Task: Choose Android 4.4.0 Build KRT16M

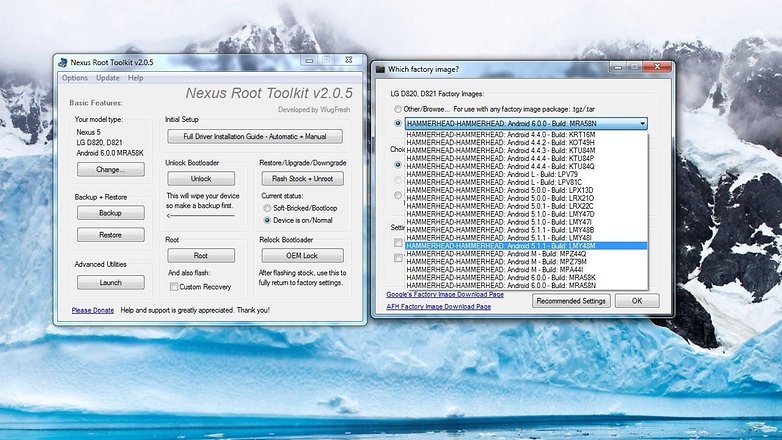Action: pos(526,135)
